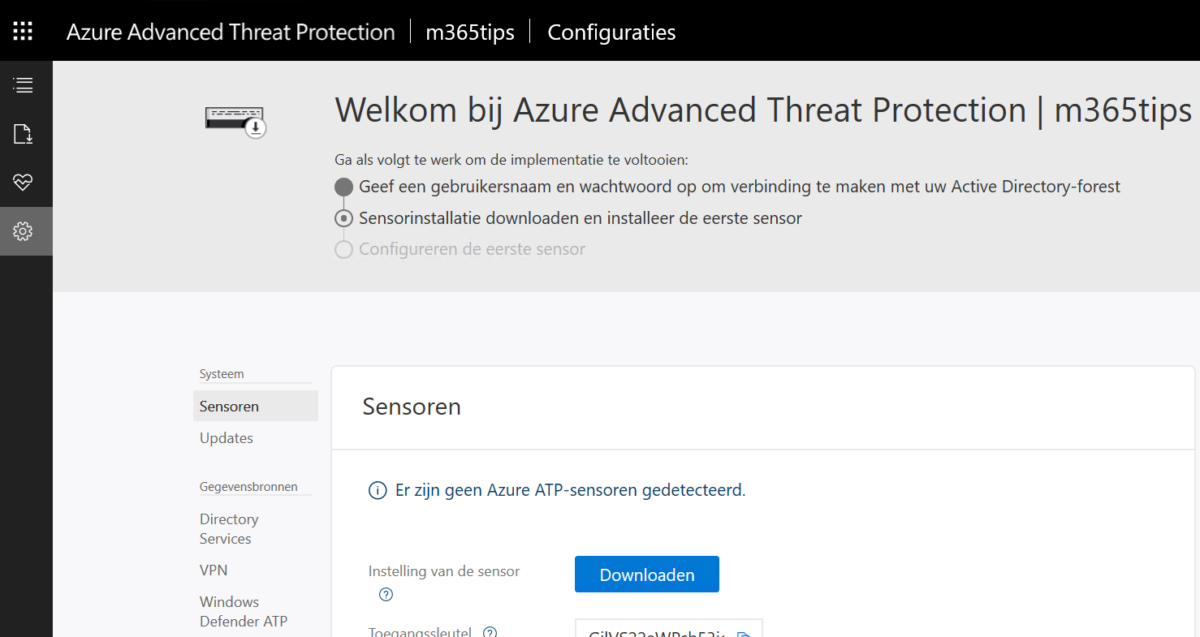Screen dimensions: 1200x637
Task: Click the Downloaden button
Action: click(646, 574)
